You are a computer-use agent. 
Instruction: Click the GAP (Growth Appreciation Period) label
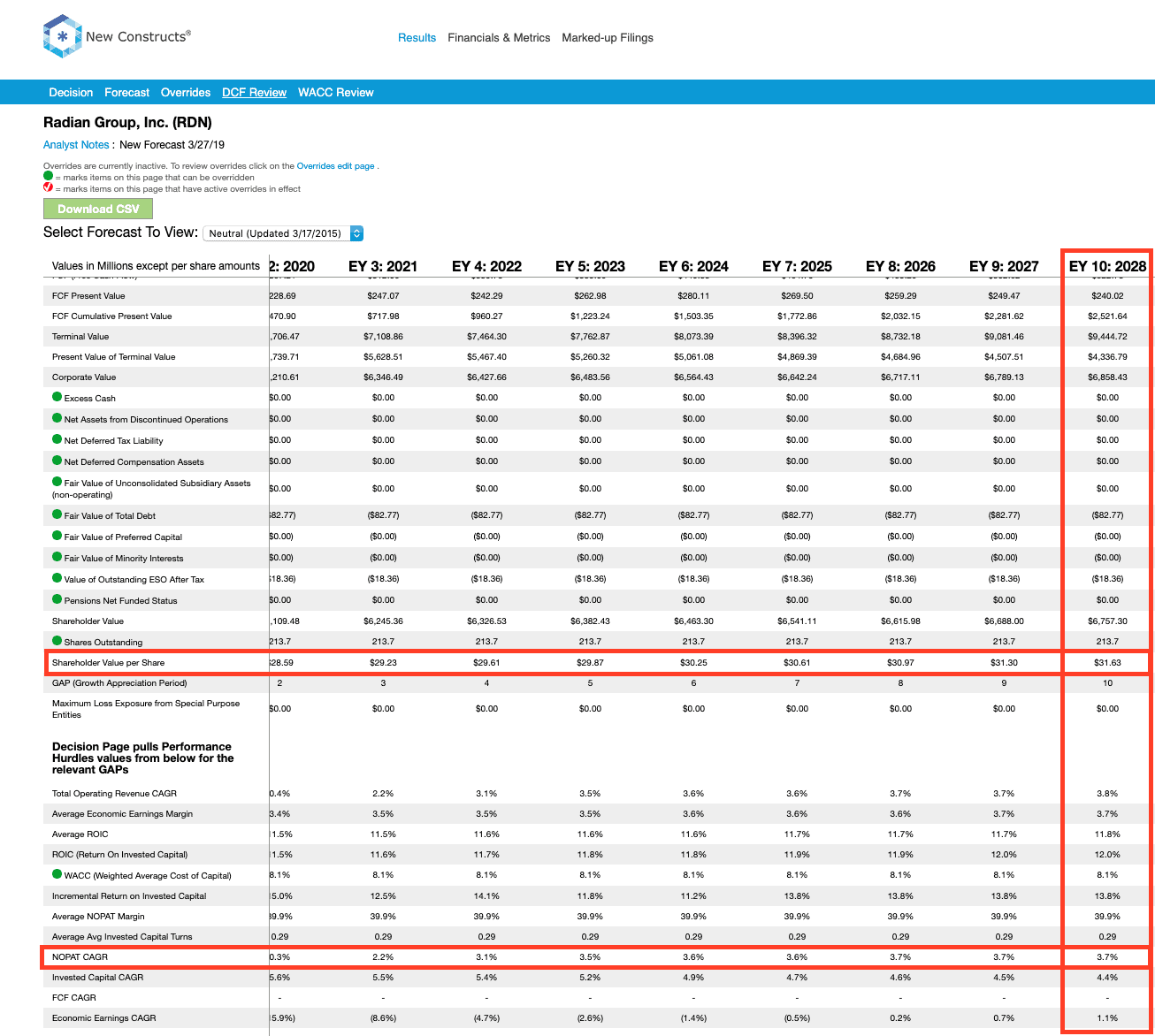[119, 683]
